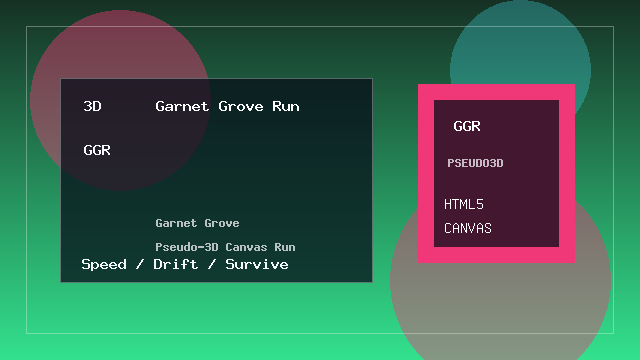Click the 'Speed / Drift / Survive' tagline

pos(185,264)
